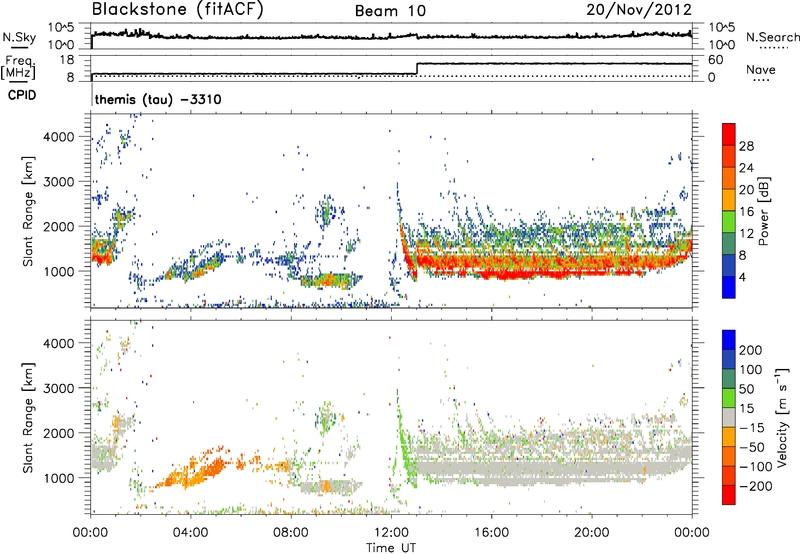Image resolution: width=800 pixels, height=554 pixels.
Task: Click the "16" label on the power colorbar
Action: pyautogui.click(x=746, y=212)
